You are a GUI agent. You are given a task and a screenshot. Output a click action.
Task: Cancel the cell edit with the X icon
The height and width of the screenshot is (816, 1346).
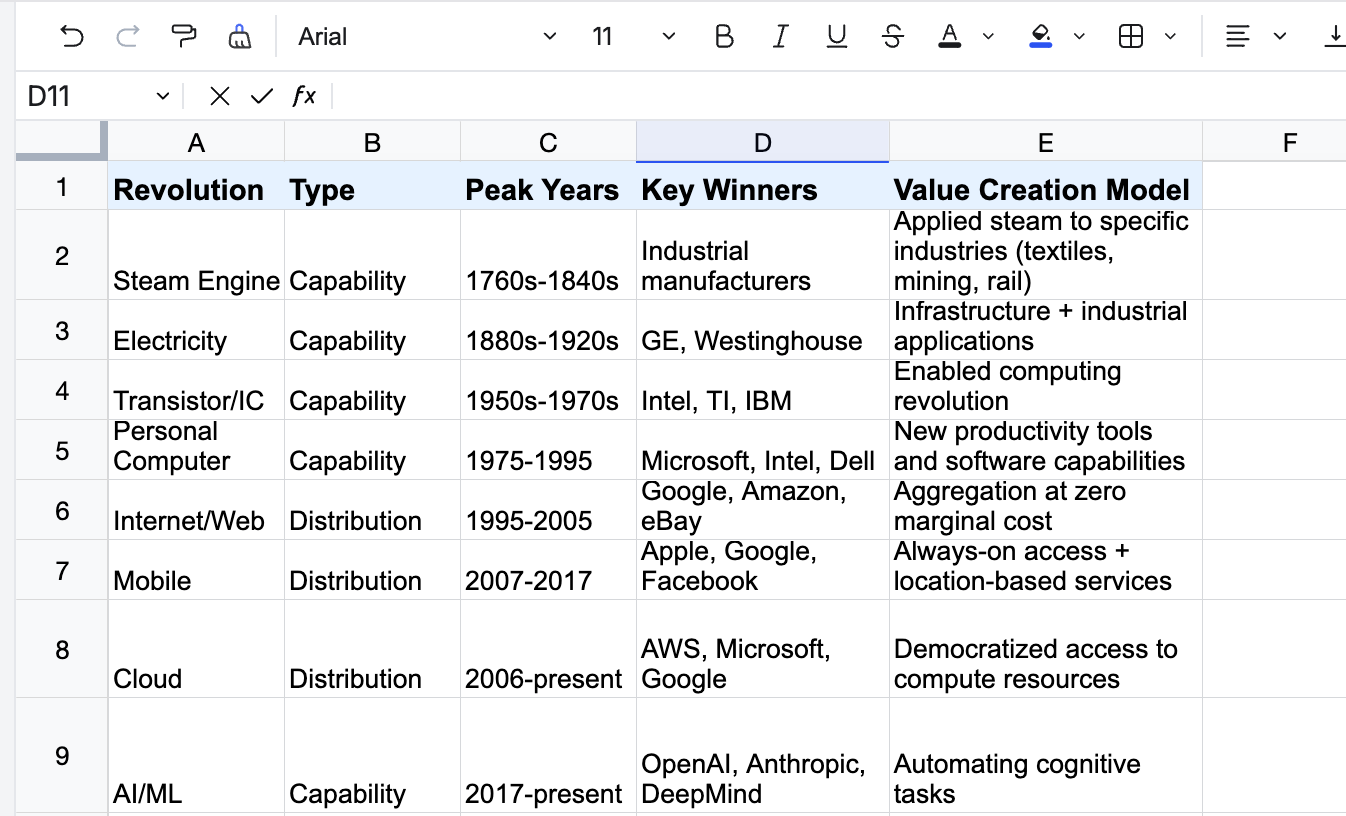pyautogui.click(x=220, y=96)
